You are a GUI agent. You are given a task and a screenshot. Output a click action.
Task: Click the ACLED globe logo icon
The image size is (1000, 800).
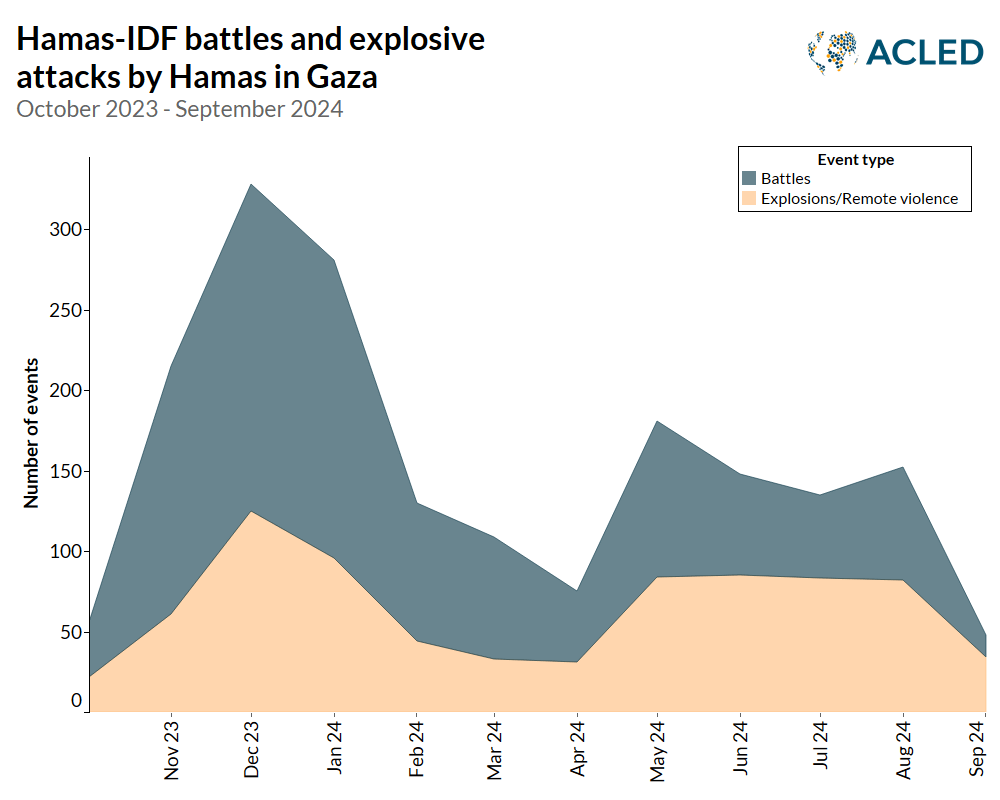pos(831,52)
